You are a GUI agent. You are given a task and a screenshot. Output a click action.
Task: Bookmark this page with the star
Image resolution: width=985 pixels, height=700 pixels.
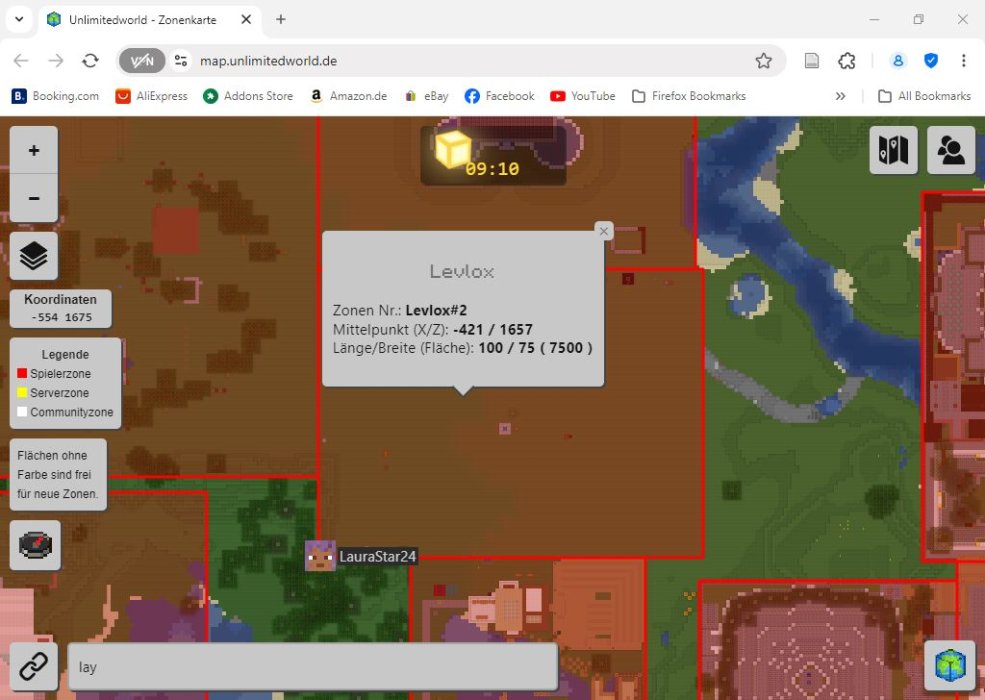pyautogui.click(x=764, y=61)
